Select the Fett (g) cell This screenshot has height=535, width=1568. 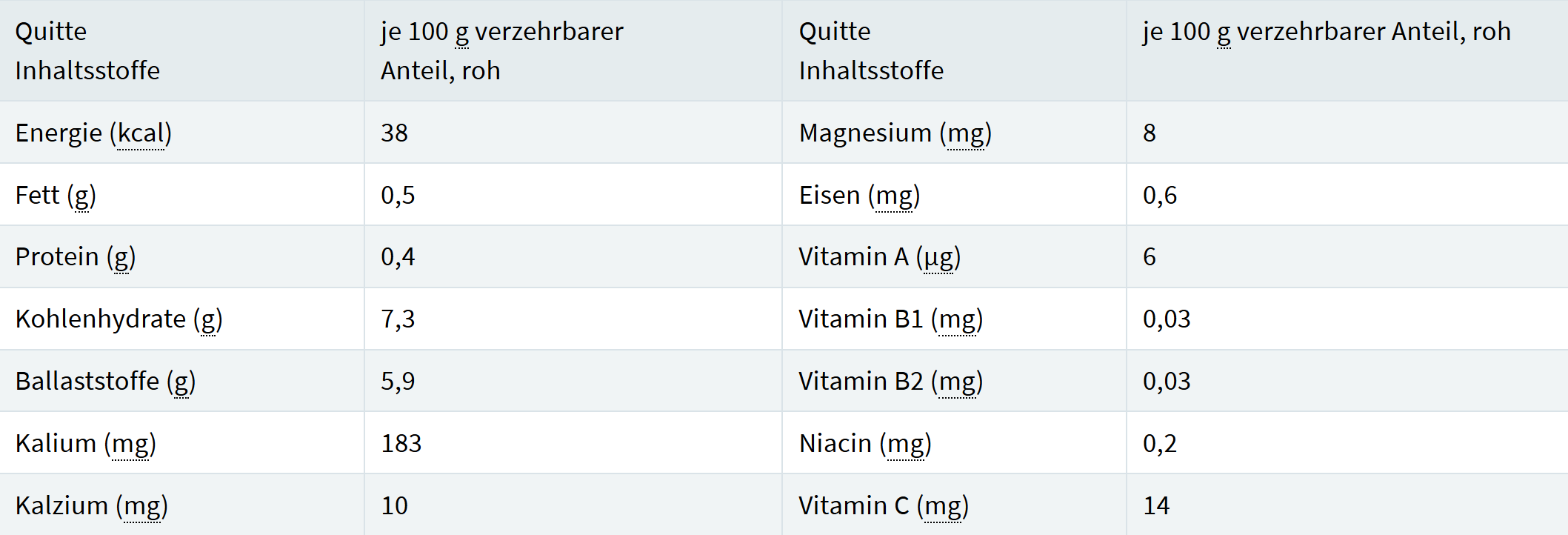(x=56, y=196)
